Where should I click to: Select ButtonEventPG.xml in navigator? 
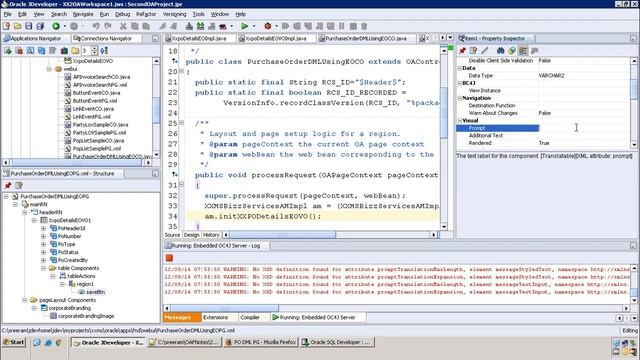pos(95,100)
